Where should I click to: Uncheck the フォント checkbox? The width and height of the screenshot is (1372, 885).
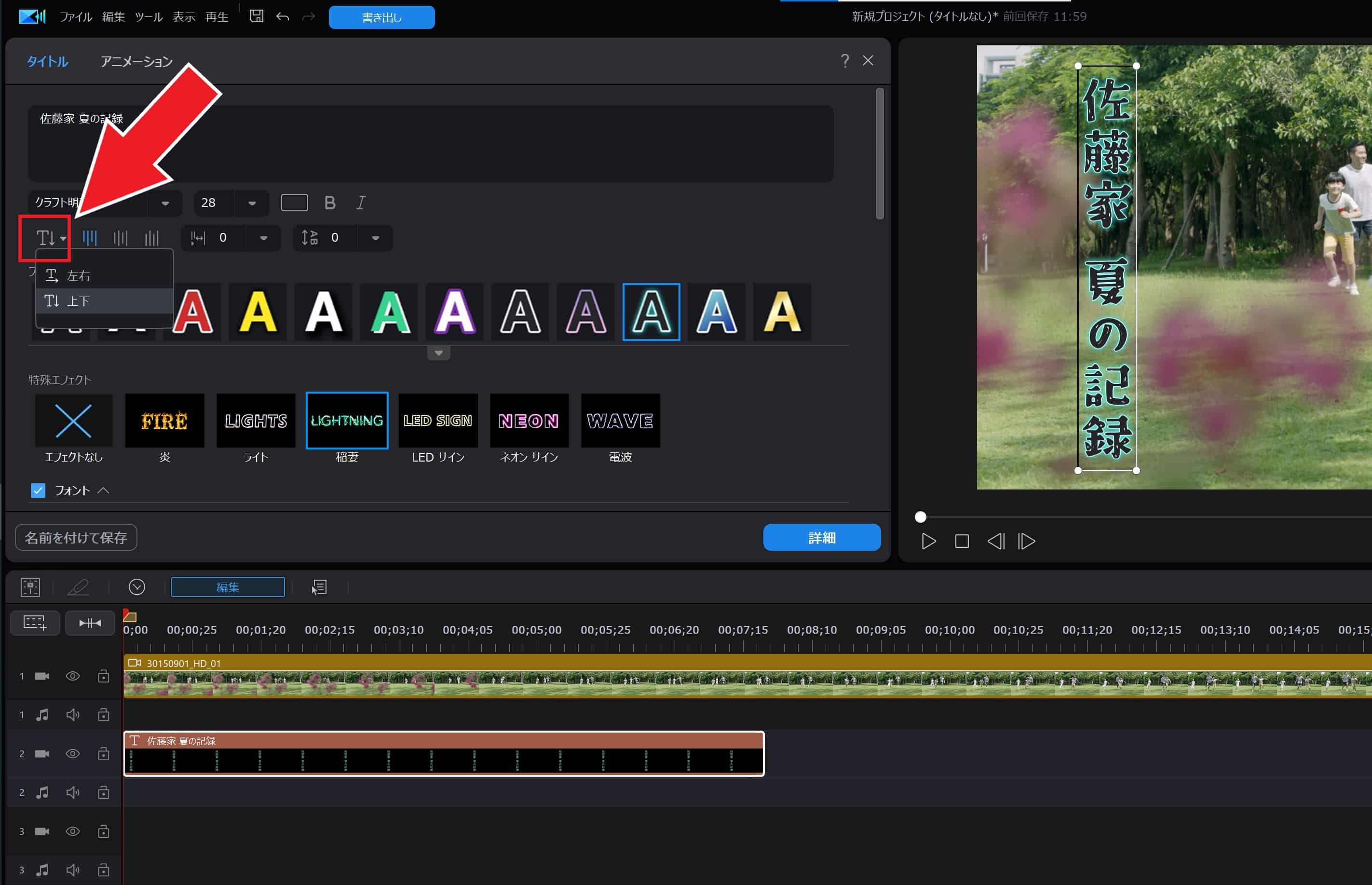click(x=38, y=490)
